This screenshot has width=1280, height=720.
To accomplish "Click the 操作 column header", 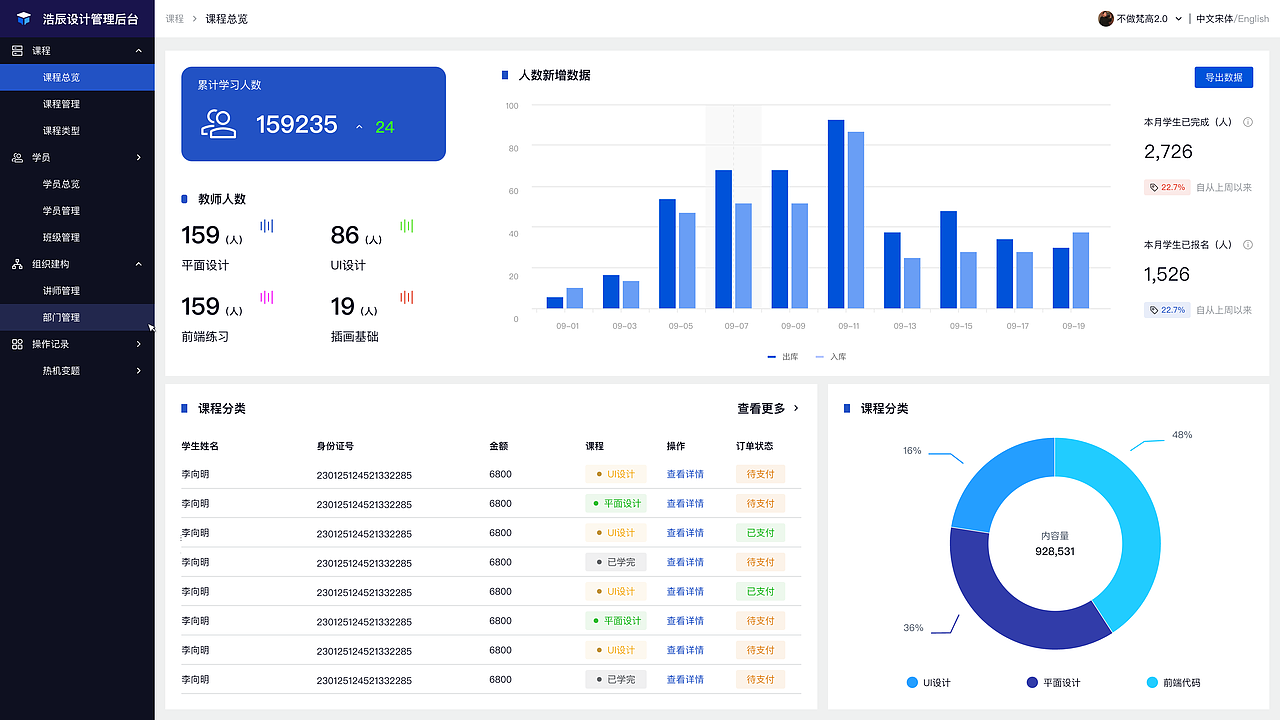I will 676,446.
